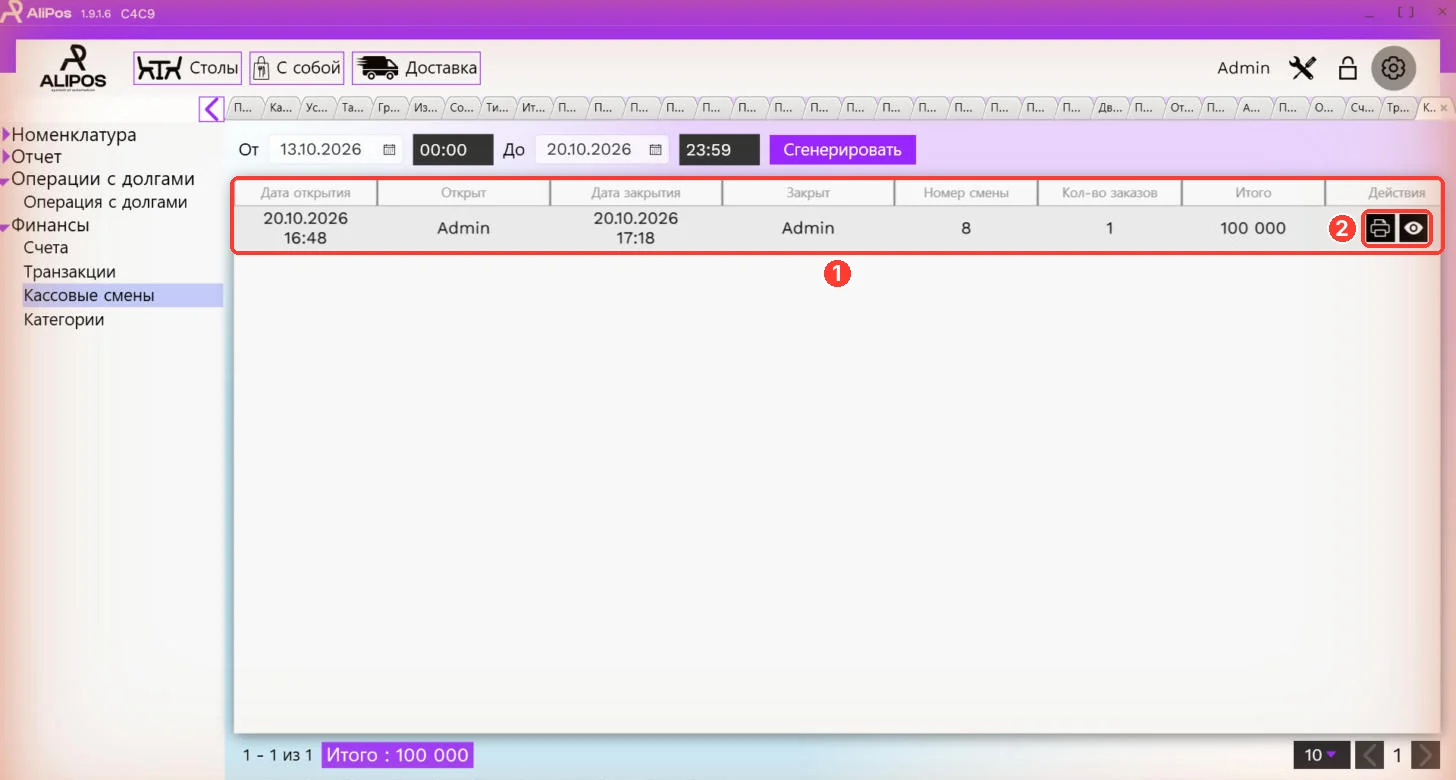Screen dimensions: 1456x780
Task: Open calendar for the От date
Action: (x=389, y=150)
